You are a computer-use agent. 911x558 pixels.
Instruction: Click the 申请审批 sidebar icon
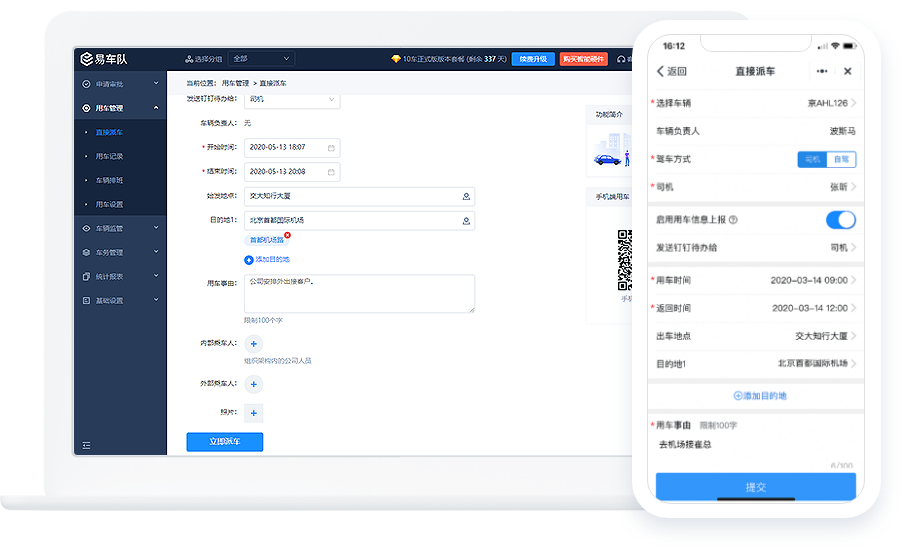pyautogui.click(x=86, y=84)
